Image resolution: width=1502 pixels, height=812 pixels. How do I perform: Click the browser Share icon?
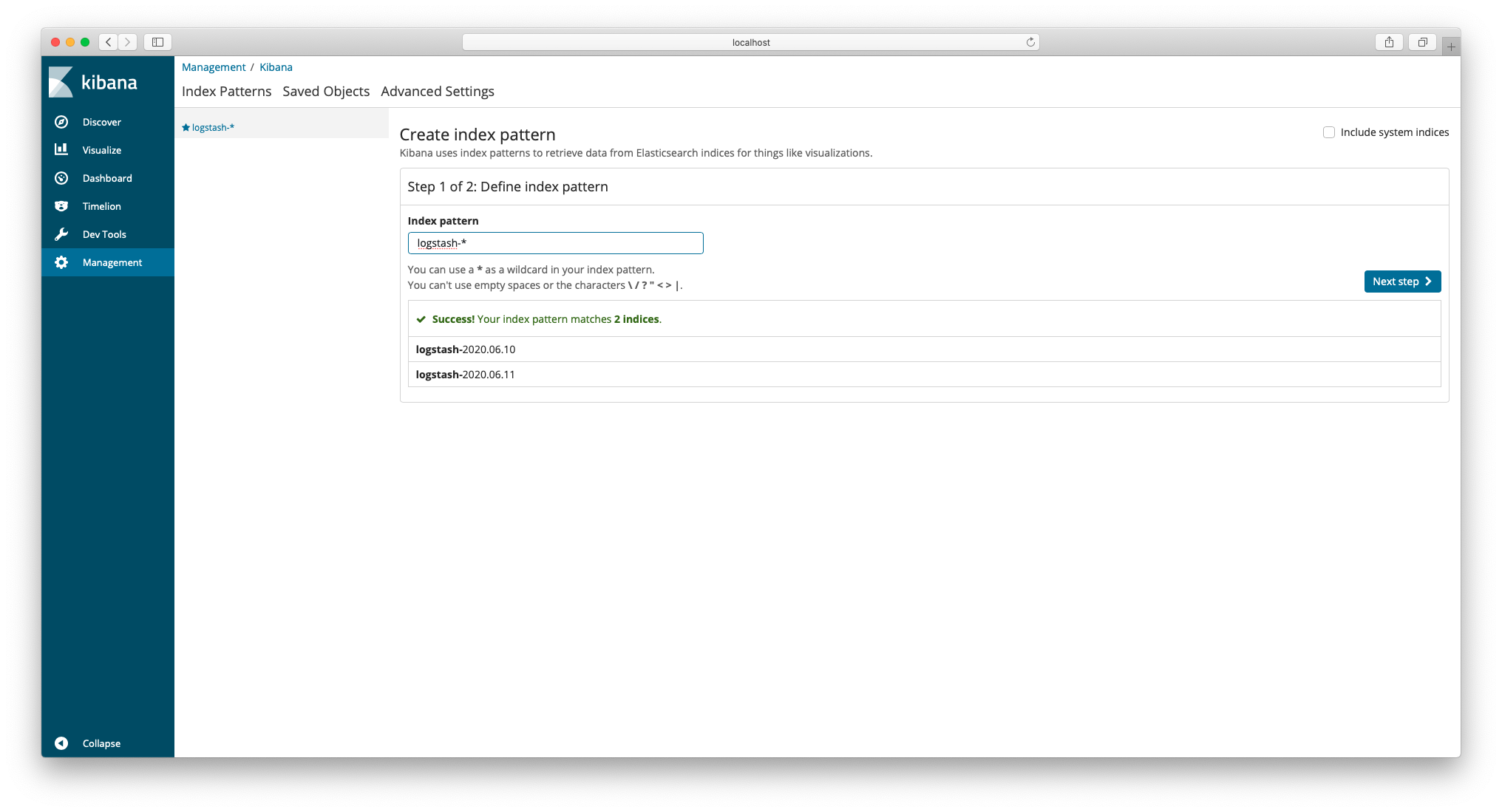(x=1389, y=42)
